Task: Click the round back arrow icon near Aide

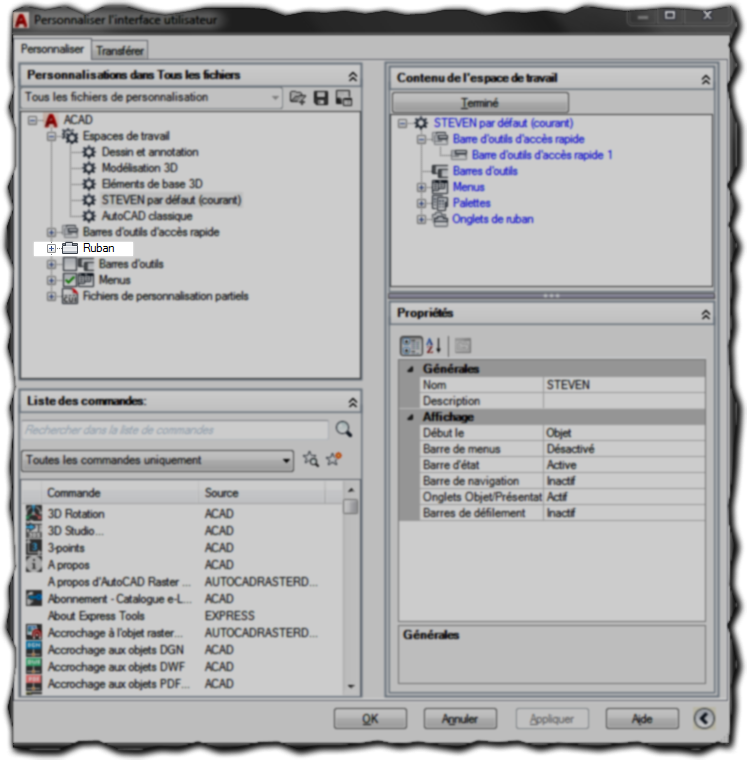Action: (x=704, y=718)
